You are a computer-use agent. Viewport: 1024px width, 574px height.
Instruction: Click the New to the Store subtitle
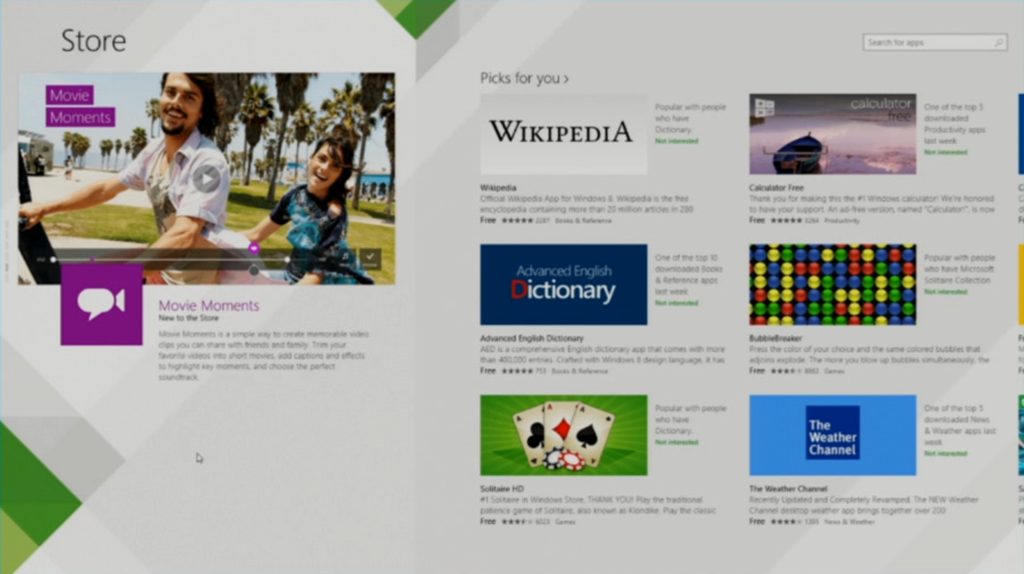click(188, 318)
